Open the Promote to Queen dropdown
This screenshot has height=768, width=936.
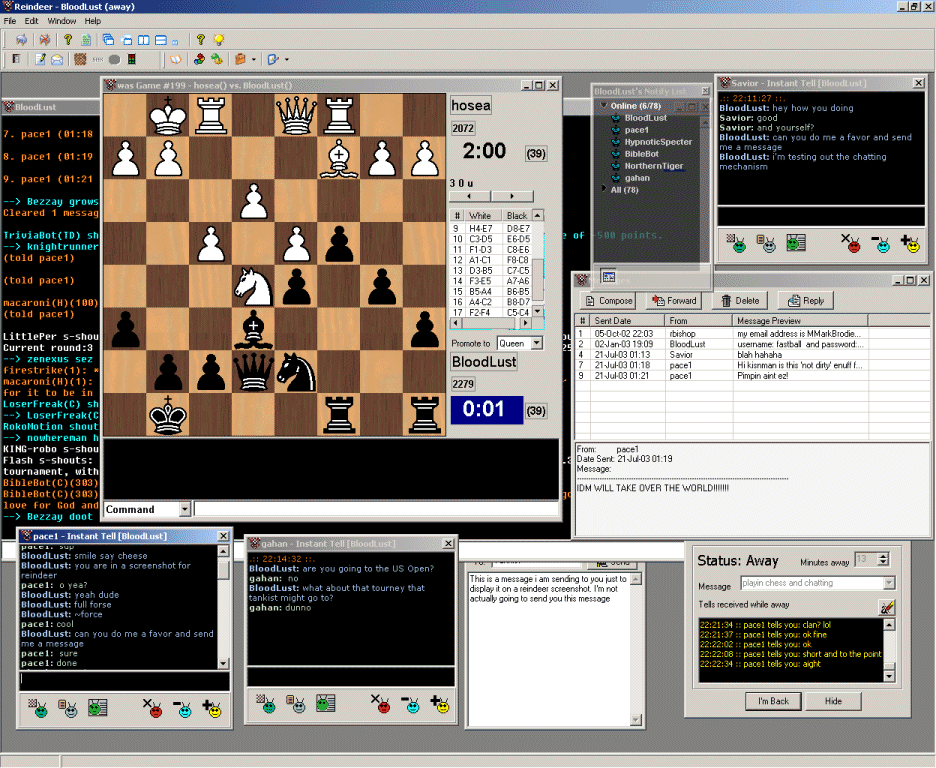point(535,343)
